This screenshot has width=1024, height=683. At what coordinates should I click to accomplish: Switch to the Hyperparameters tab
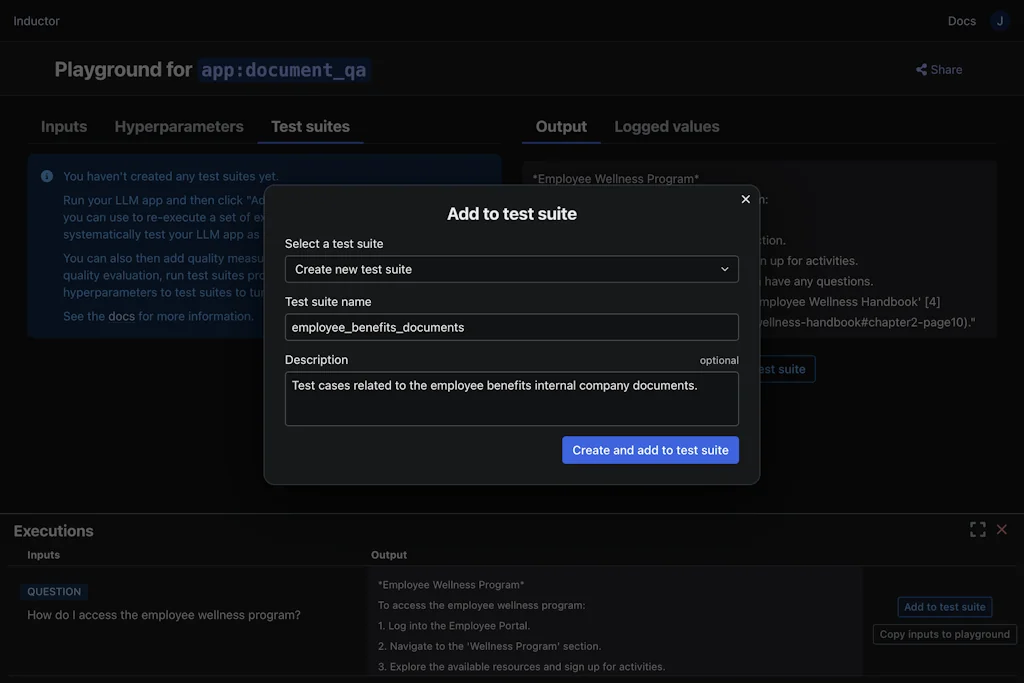(178, 126)
